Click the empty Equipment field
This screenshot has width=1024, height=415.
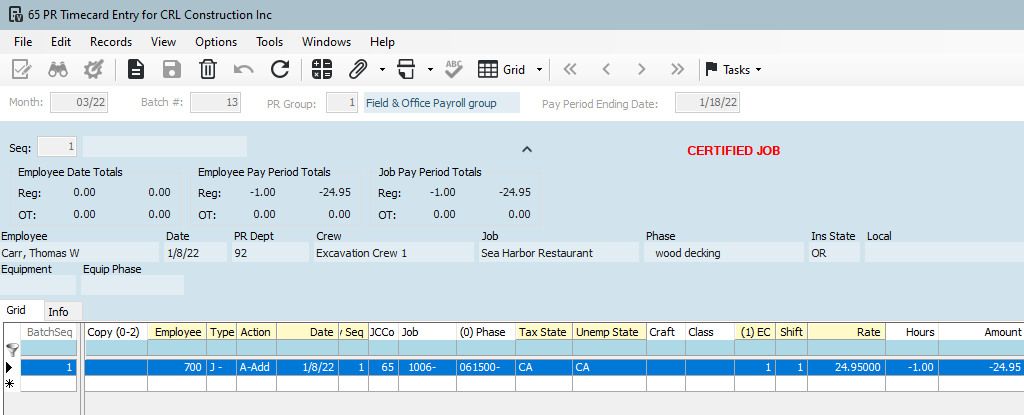[x=39, y=285]
